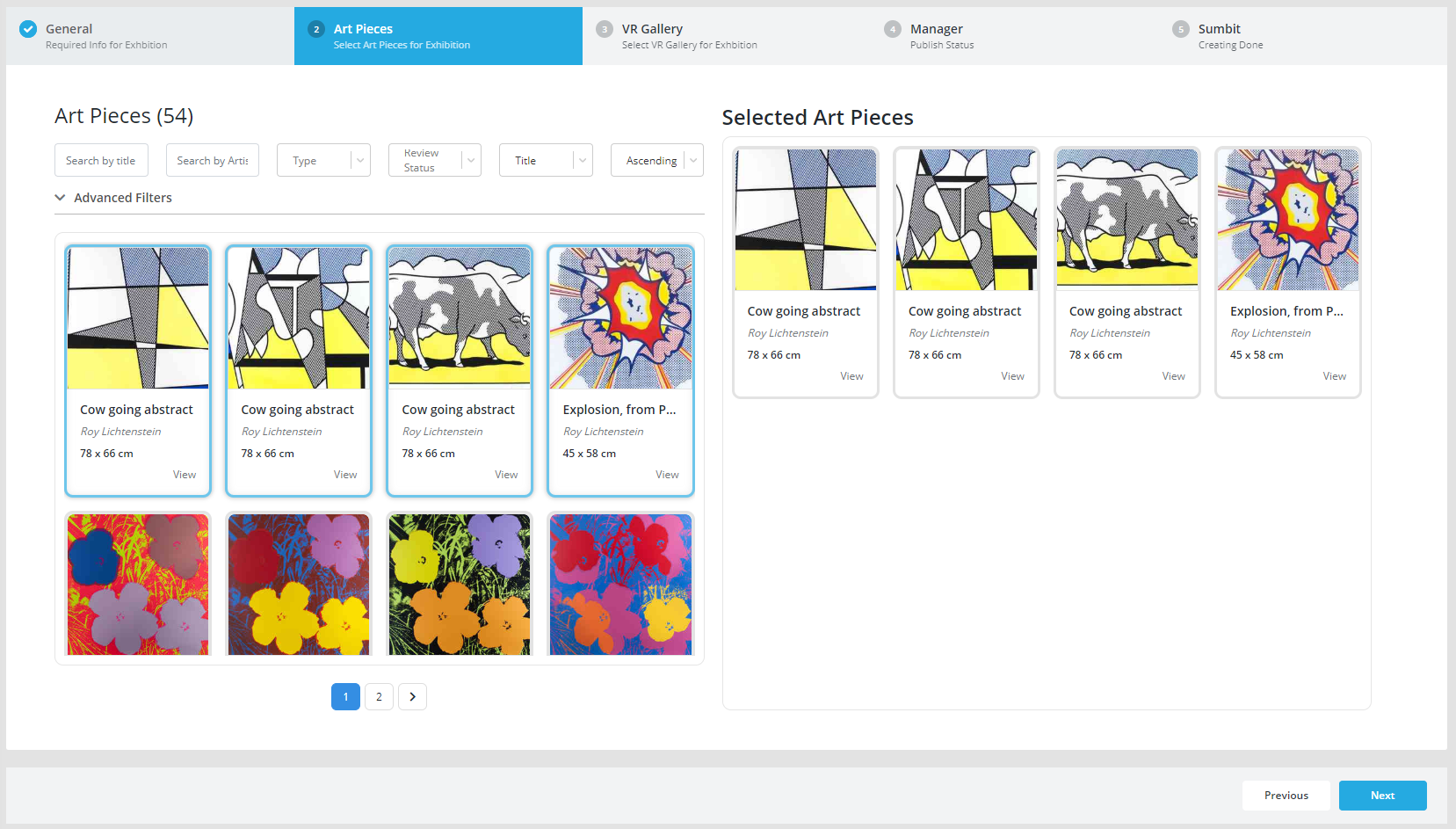
Task: Click 'Explosion, from P...' title in Art Pieces list
Action: 619,410
